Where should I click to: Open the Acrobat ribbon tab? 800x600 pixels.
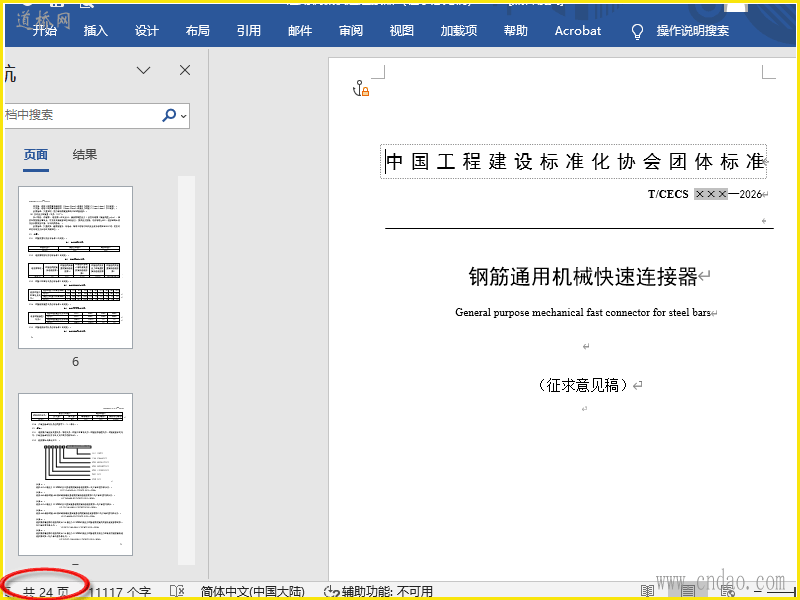pyautogui.click(x=578, y=31)
